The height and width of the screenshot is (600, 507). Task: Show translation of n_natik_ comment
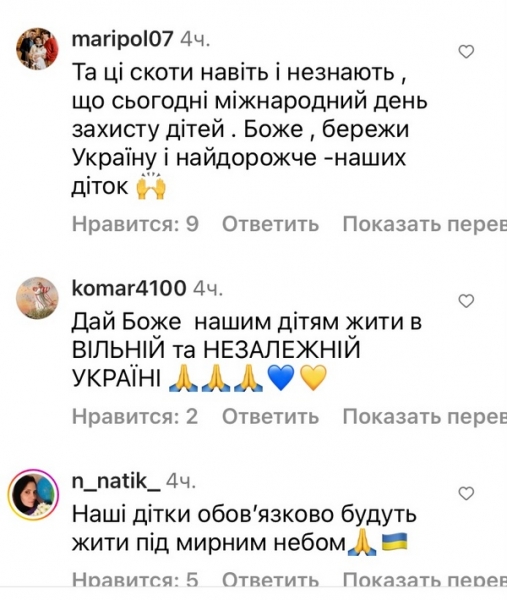(x=425, y=580)
